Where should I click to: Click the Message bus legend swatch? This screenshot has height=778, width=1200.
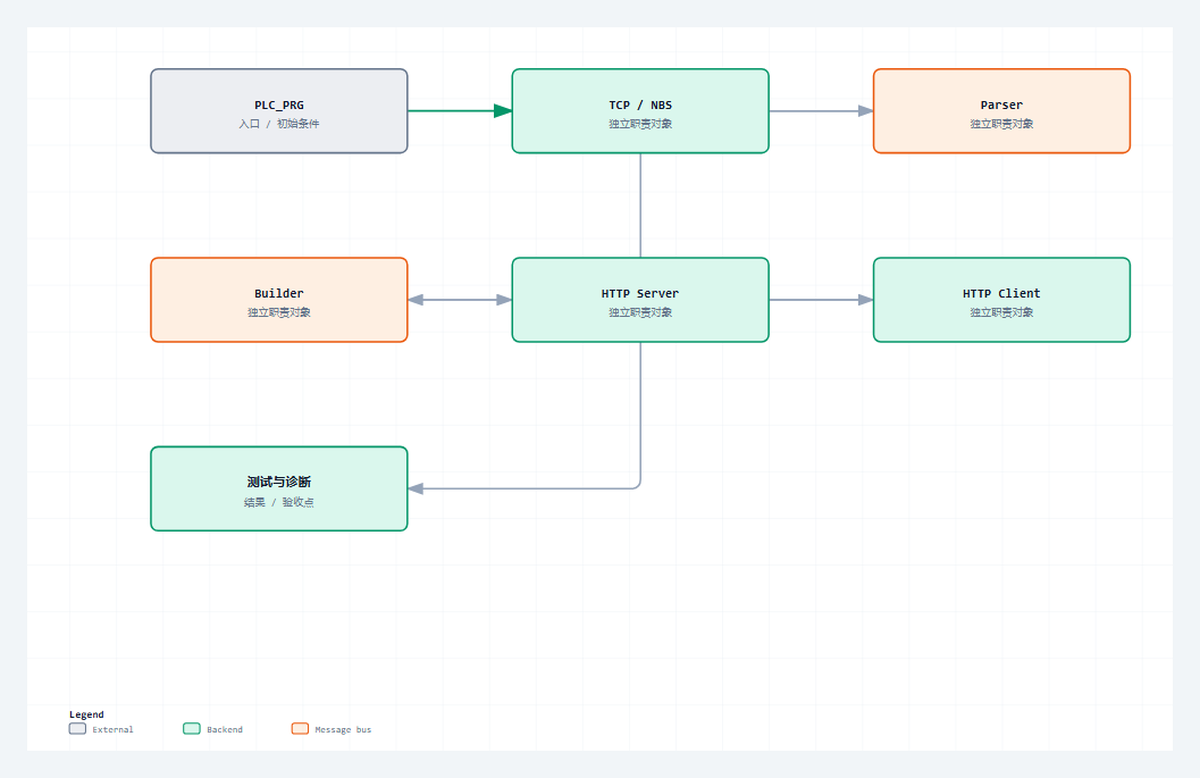pyautogui.click(x=300, y=729)
